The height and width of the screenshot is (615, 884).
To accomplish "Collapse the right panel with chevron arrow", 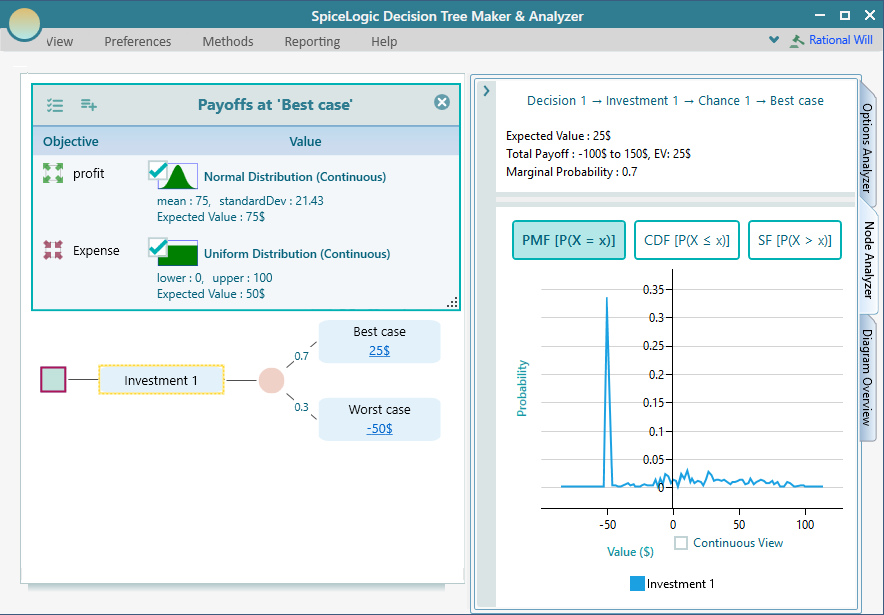I will 486,91.
